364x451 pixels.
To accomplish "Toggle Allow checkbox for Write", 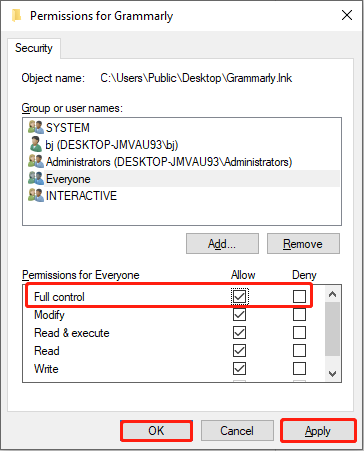I will (239, 369).
